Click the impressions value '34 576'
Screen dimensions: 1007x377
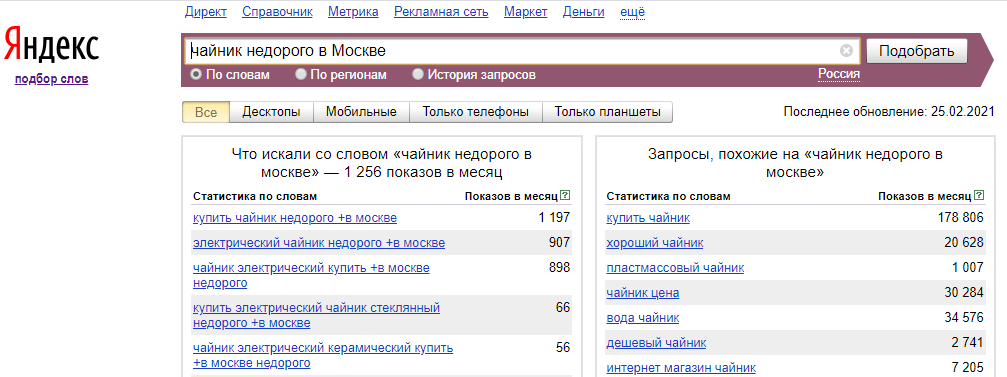tap(965, 318)
